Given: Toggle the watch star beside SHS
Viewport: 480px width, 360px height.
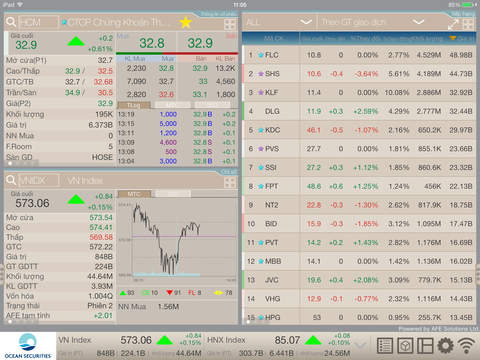Looking at the screenshot, I should click(x=261, y=74).
